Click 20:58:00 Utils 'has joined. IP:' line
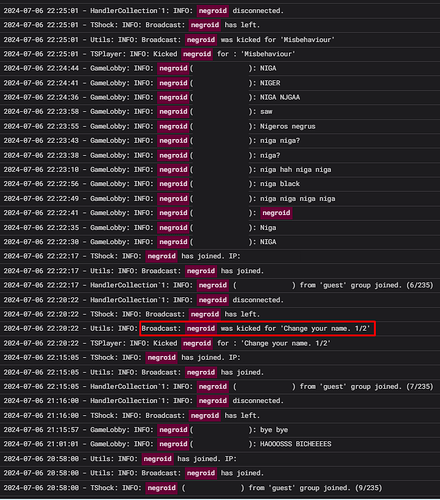Image resolution: width=440 pixels, height=500 pixels. [x=220, y=459]
